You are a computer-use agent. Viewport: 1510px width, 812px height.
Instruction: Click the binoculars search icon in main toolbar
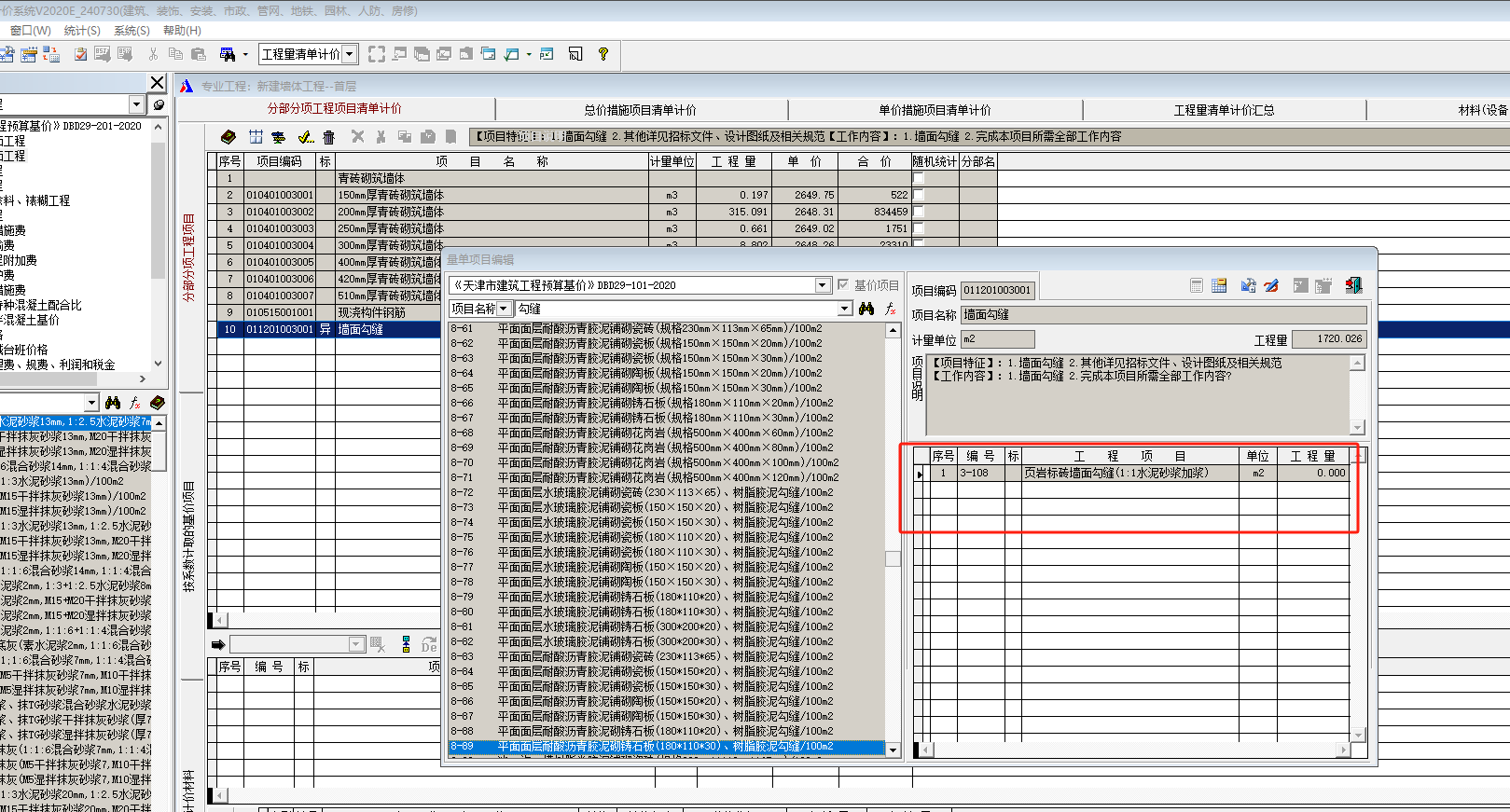pyautogui.click(x=227, y=54)
